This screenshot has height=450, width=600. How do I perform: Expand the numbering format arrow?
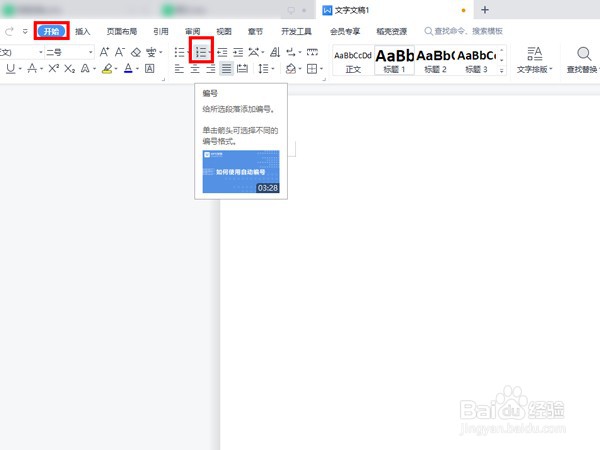210,52
